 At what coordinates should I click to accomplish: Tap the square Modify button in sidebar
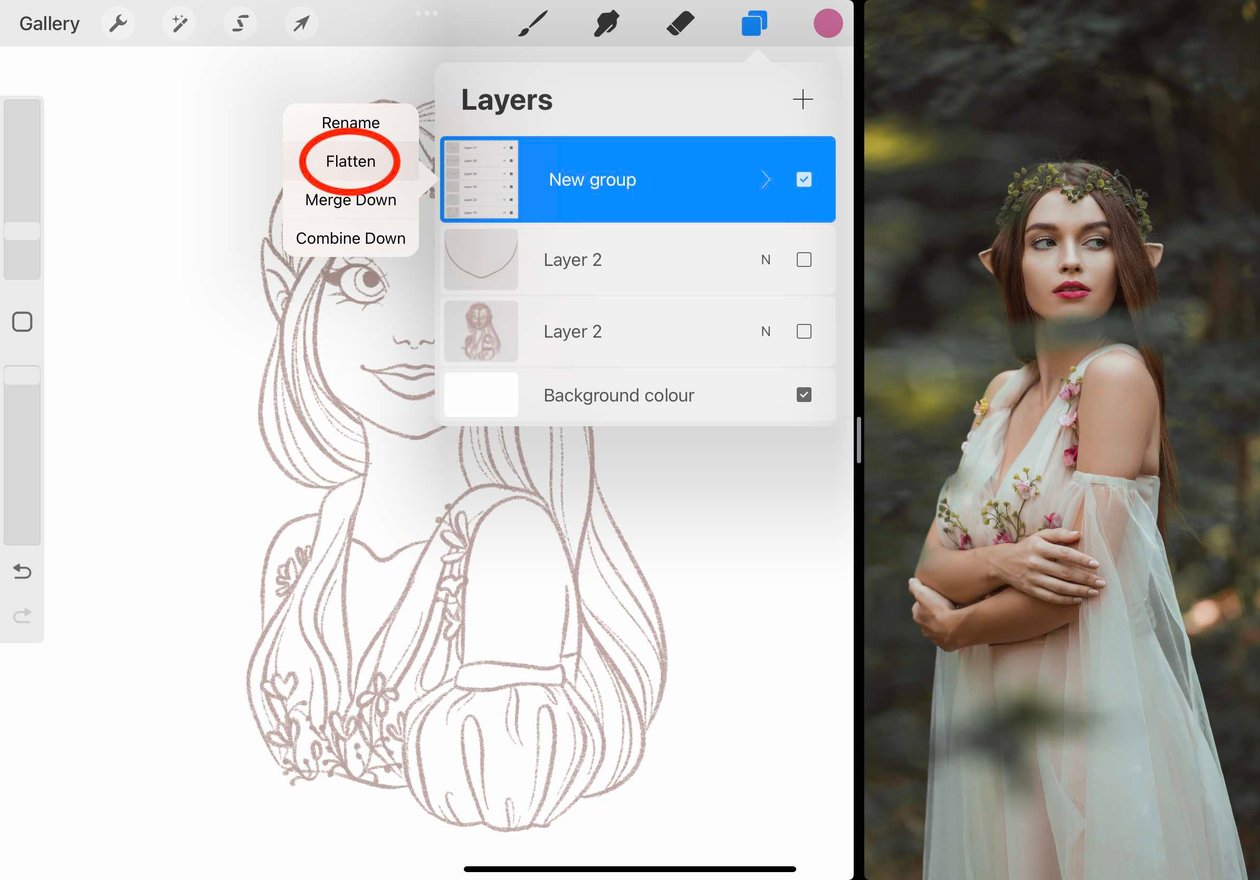(22, 322)
